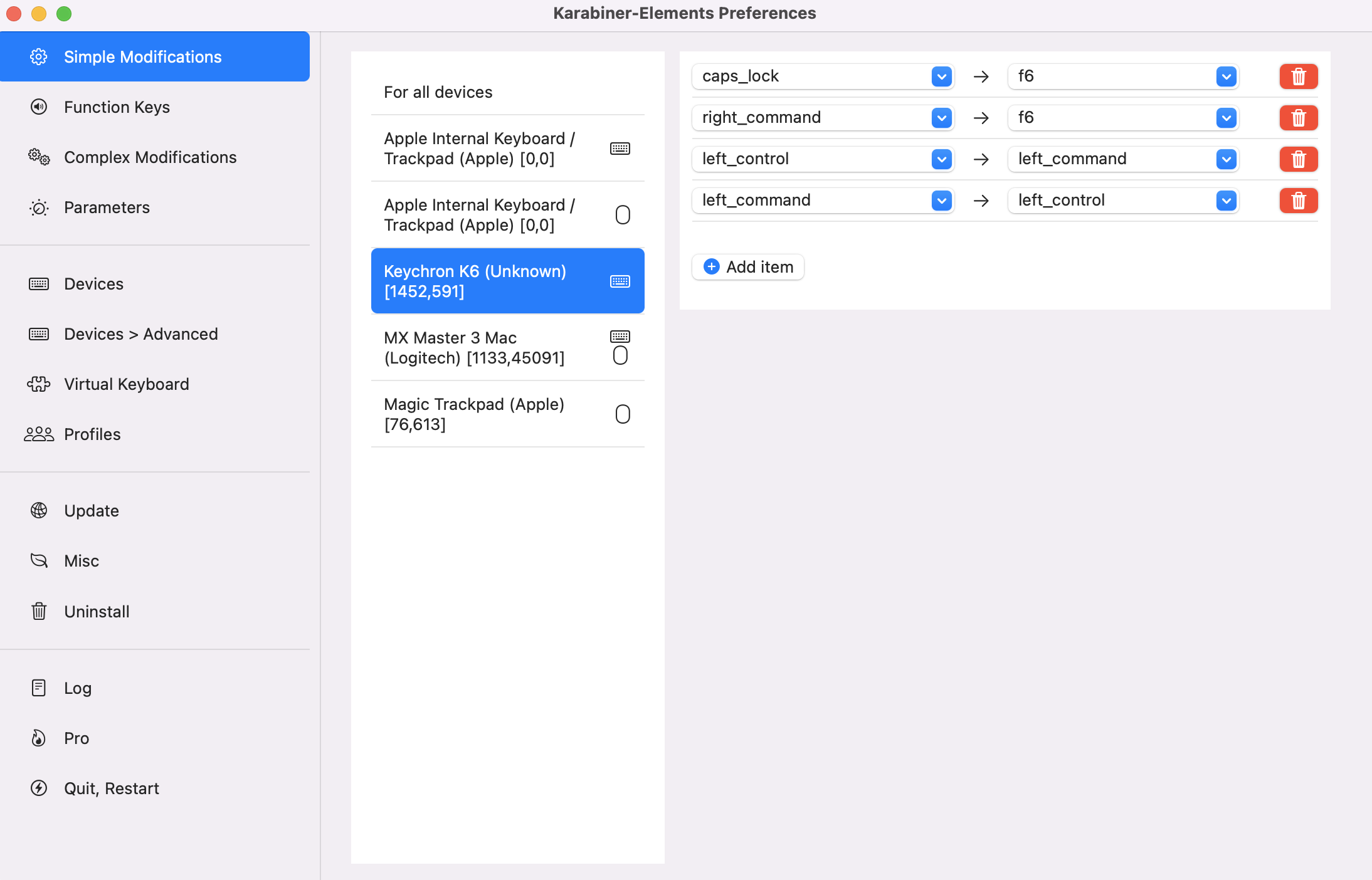
Task: Click the mouse icon beside Magic Trackpad
Action: (x=622, y=414)
